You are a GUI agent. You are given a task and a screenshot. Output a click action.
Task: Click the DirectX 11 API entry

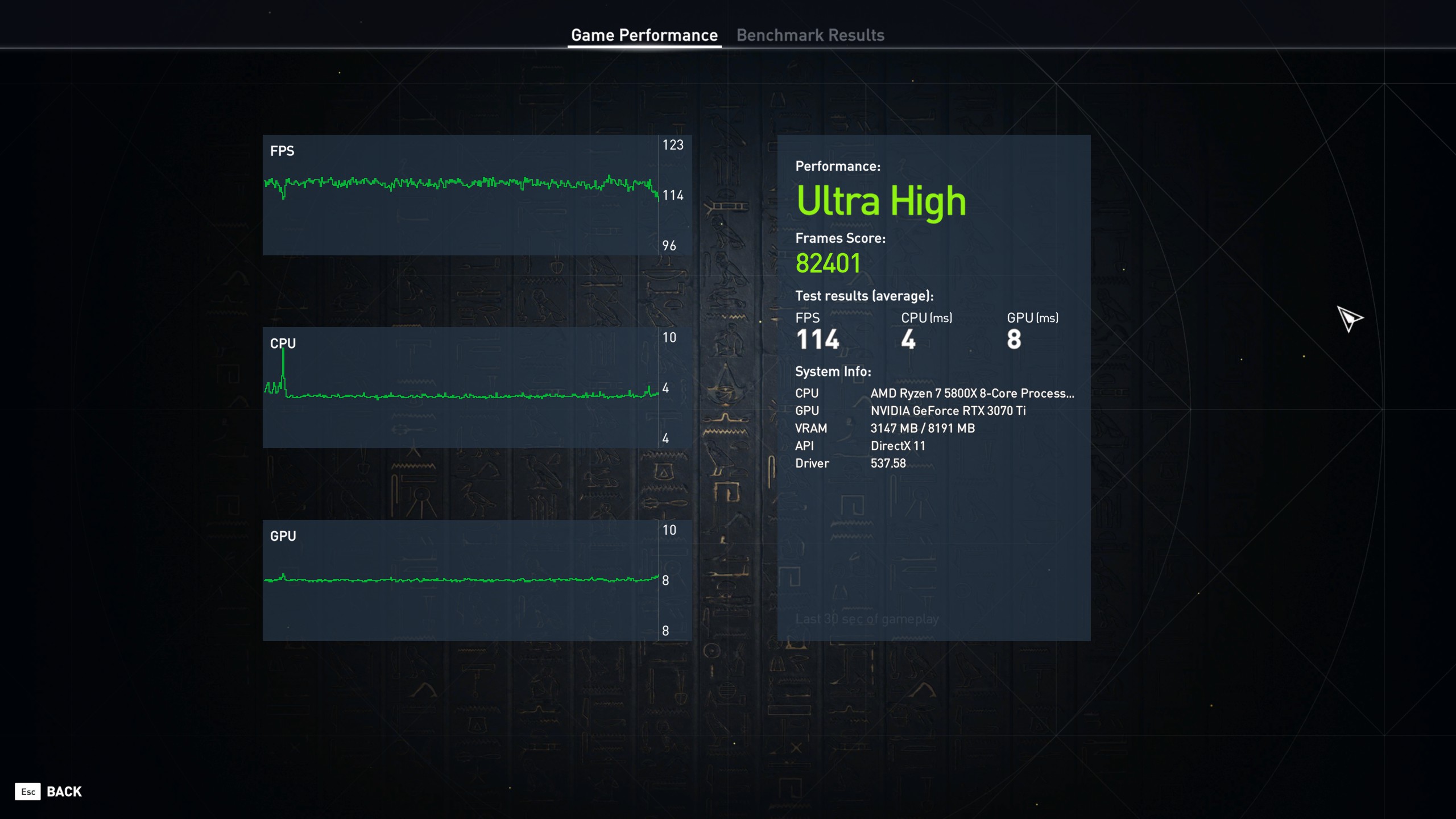pyautogui.click(x=897, y=446)
